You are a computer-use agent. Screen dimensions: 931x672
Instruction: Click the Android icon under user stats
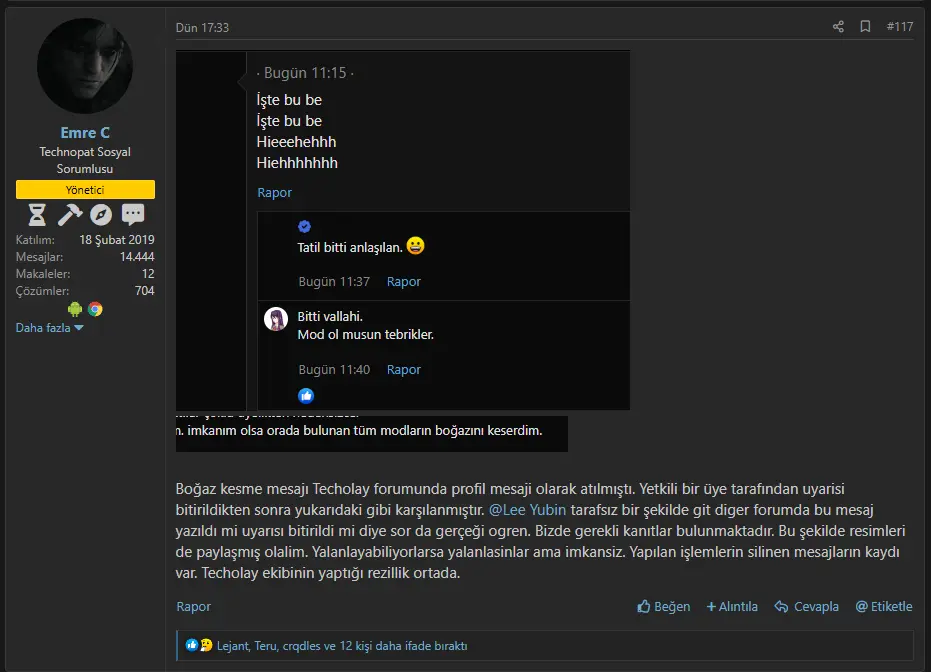click(x=75, y=309)
